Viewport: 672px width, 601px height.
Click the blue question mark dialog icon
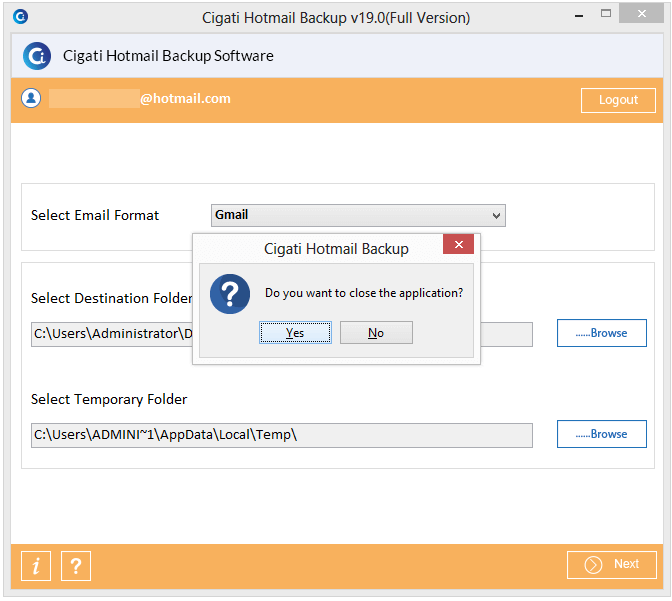[230, 294]
